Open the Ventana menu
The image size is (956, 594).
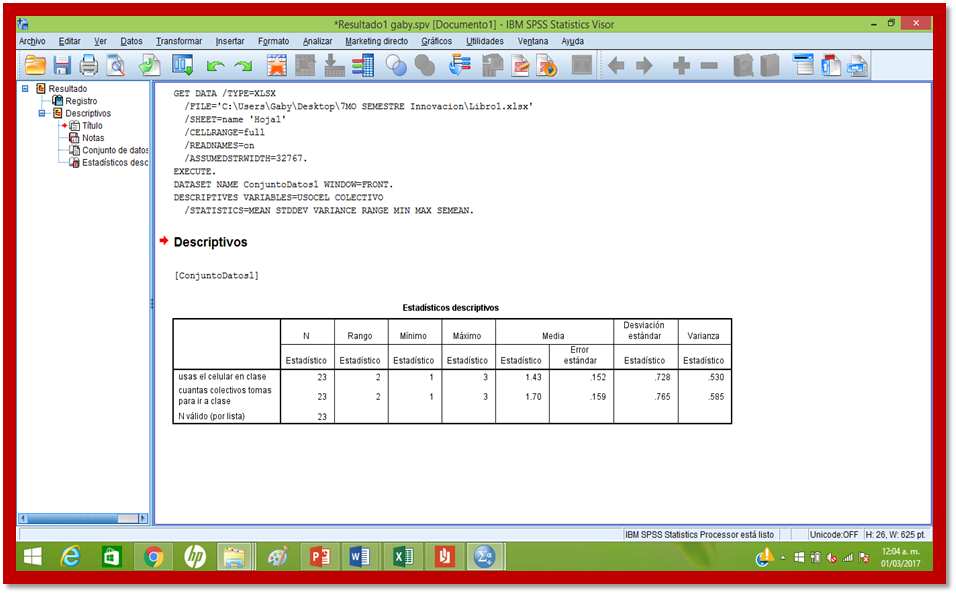coord(533,41)
